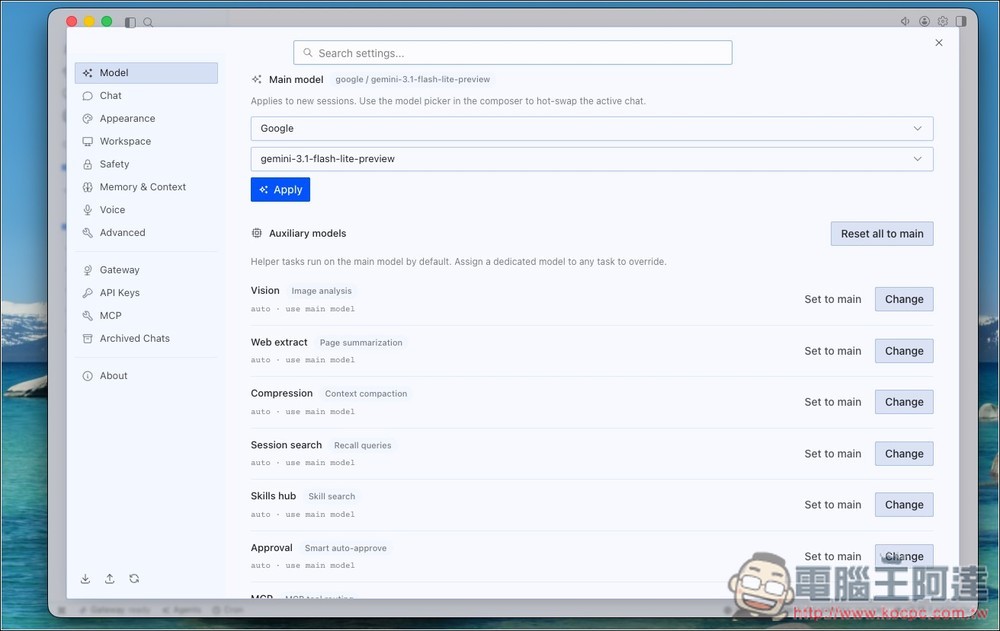The image size is (1000, 631).
Task: Click Set to main for Approval
Action: pyautogui.click(x=832, y=556)
